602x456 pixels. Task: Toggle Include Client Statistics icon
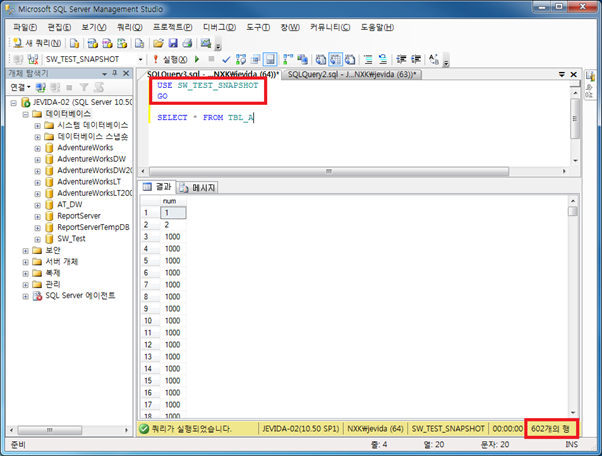coord(303,59)
